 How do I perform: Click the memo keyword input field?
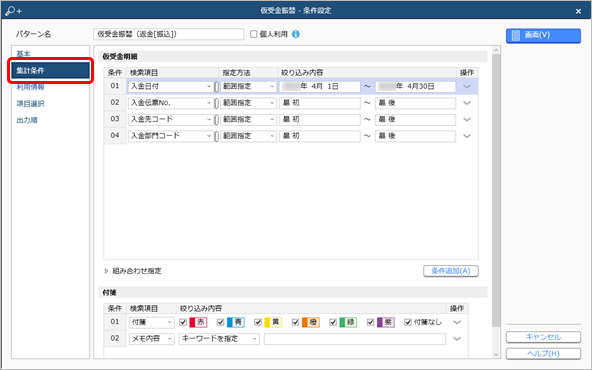[x=355, y=339]
